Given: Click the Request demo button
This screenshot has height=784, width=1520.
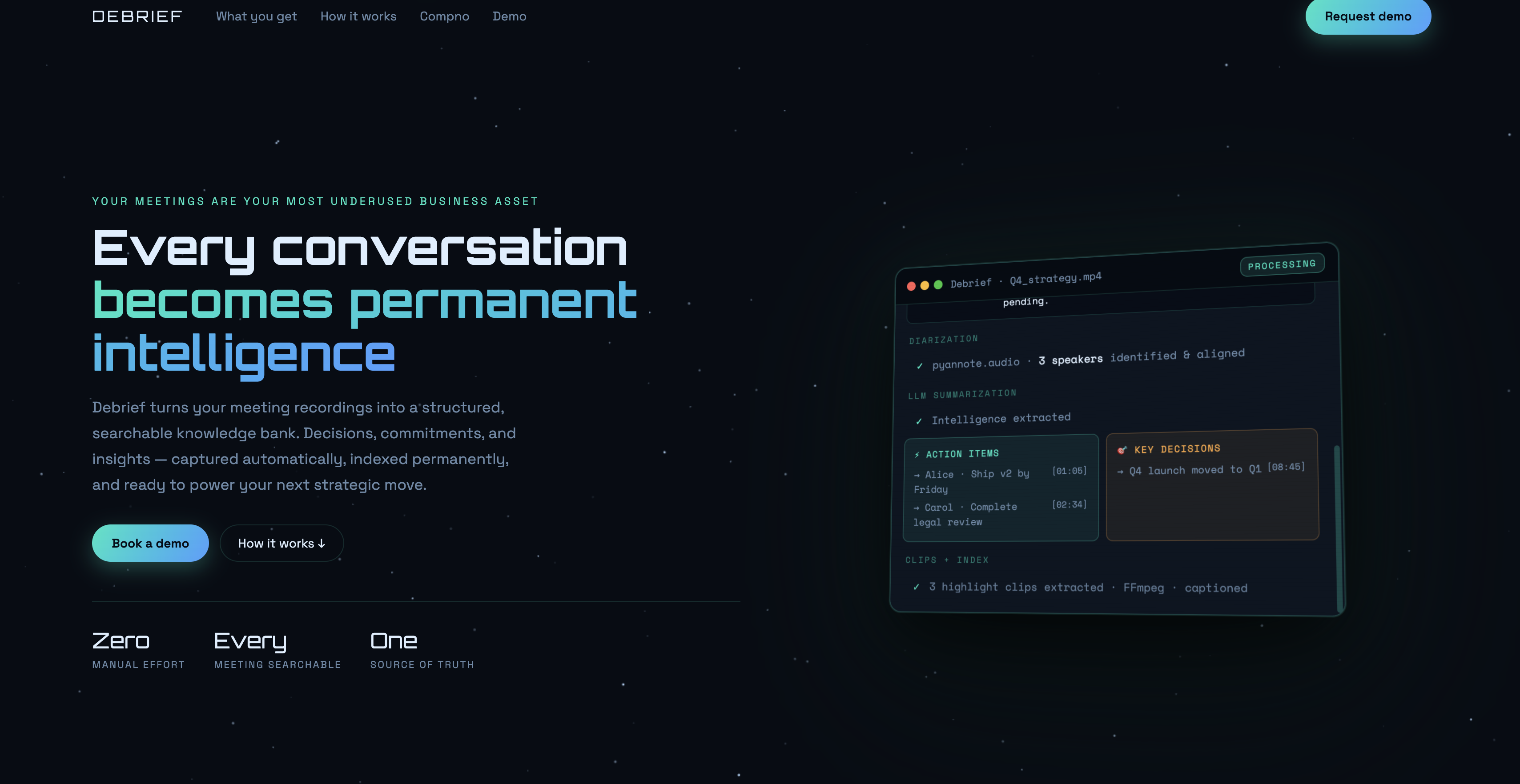Looking at the screenshot, I should (1368, 16).
